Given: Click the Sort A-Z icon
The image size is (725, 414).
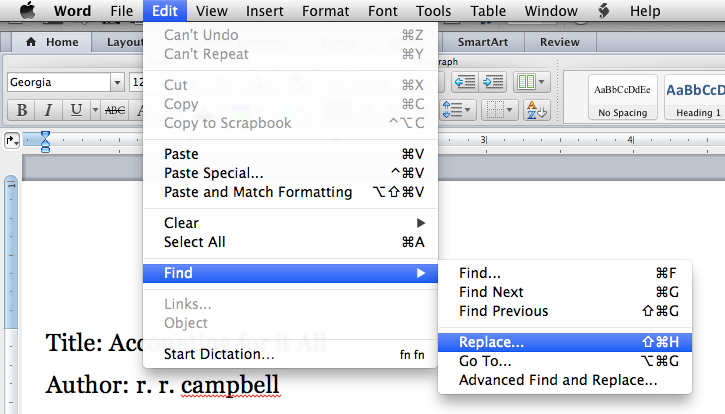Looking at the screenshot, I should 537,110.
